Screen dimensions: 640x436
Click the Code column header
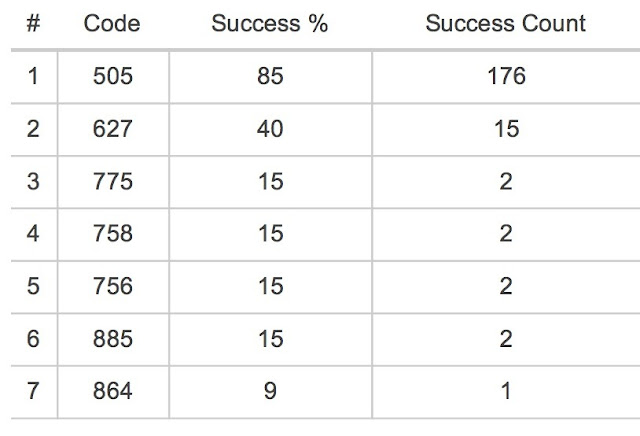tap(112, 24)
